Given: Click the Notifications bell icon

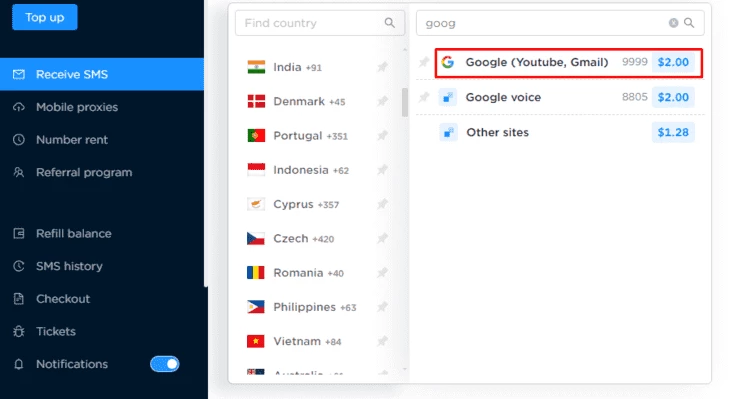Looking at the screenshot, I should tap(19, 364).
